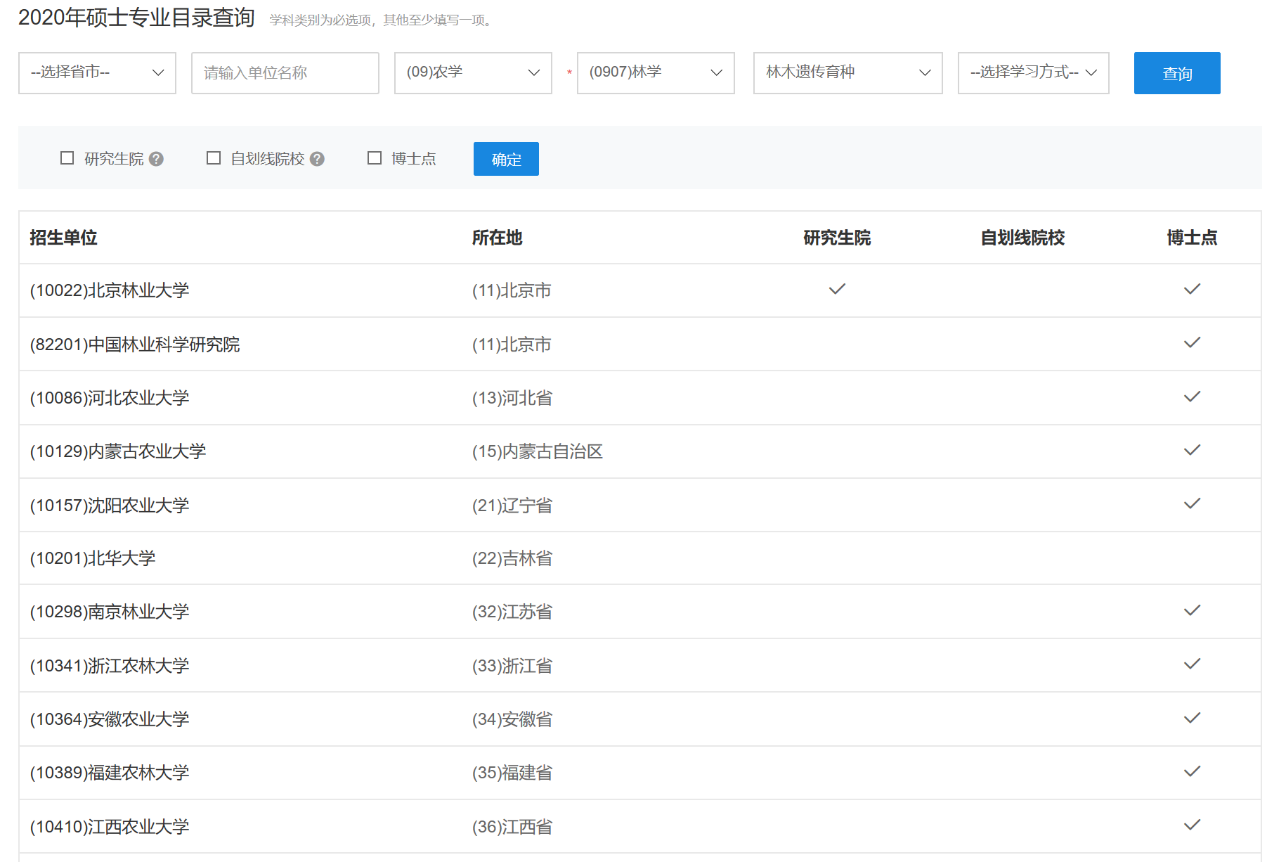Viewport: 1267px width, 862px height.
Task: Open (10201)北华大学 entry
Action: (x=93, y=558)
